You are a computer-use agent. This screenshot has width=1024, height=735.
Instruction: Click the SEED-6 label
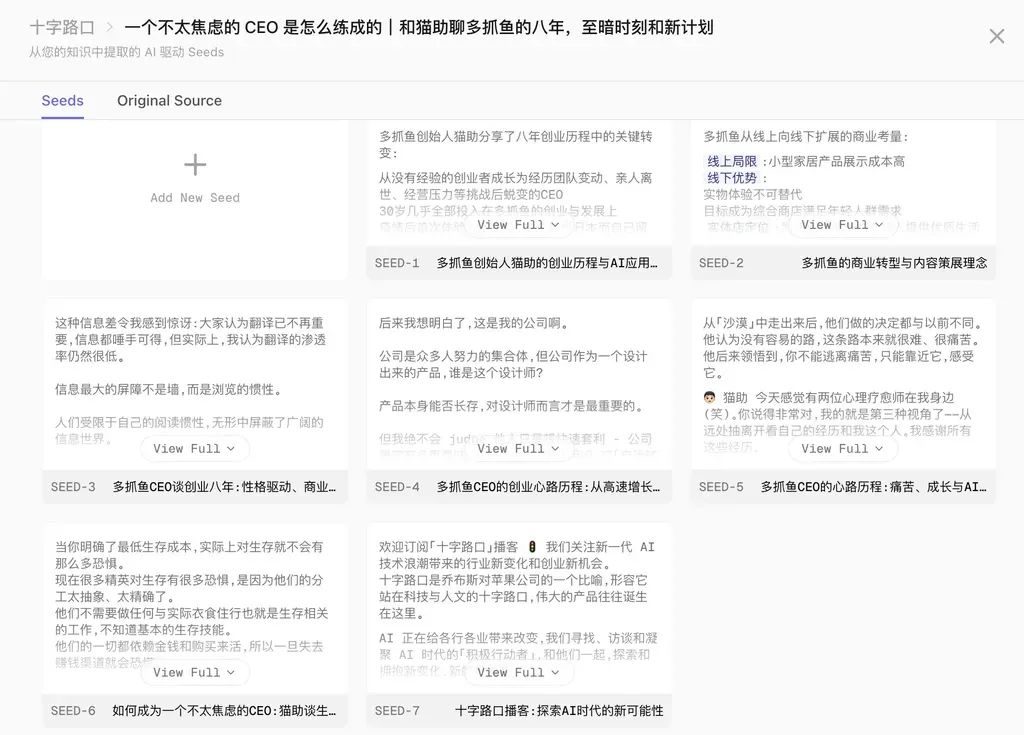pos(73,711)
